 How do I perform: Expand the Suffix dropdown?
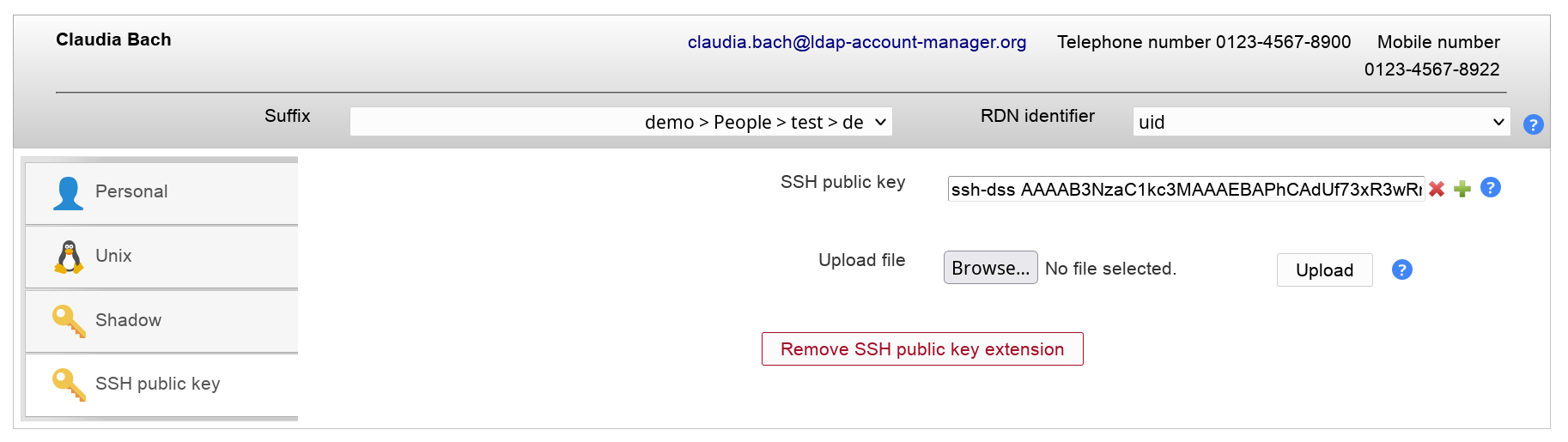coord(620,122)
